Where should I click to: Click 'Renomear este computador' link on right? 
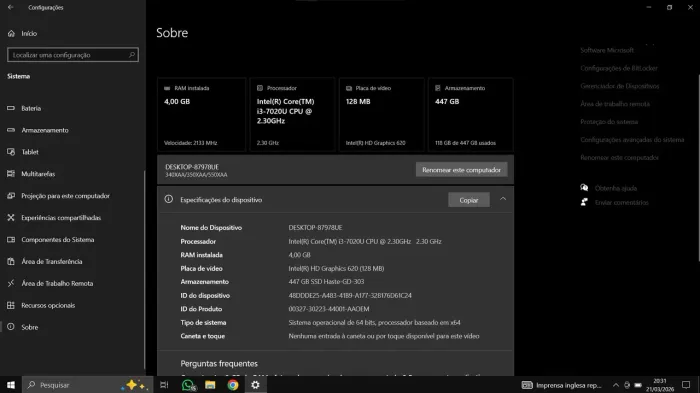pos(619,157)
